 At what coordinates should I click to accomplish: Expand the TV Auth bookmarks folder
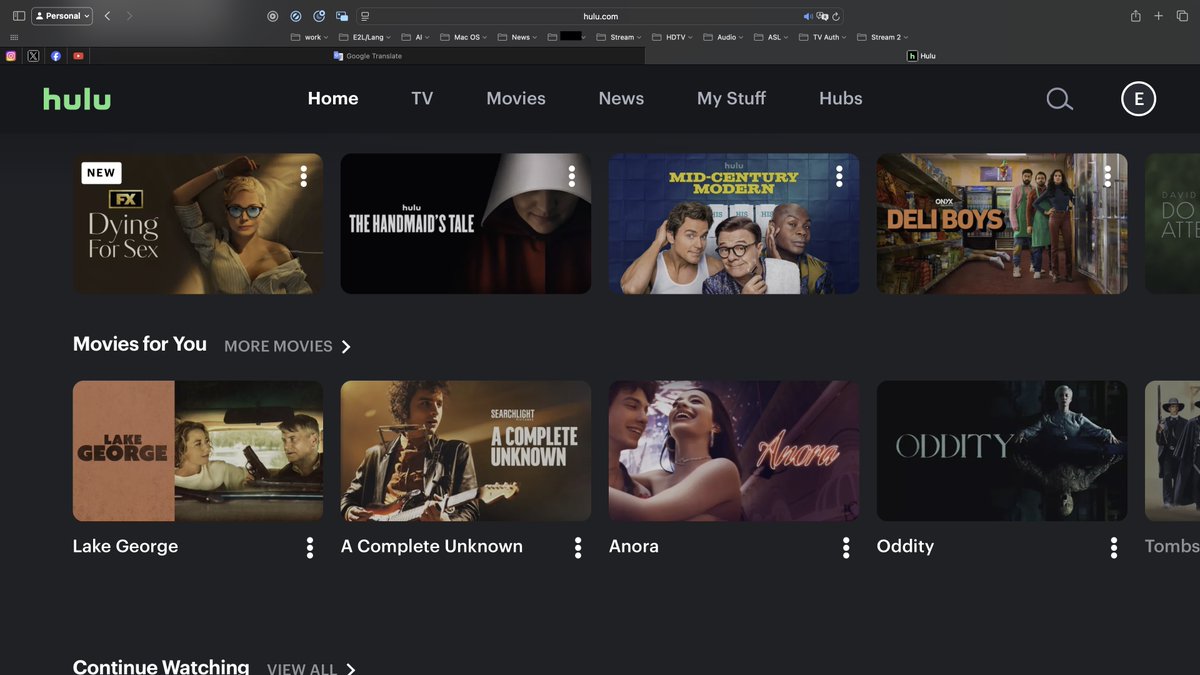point(822,37)
